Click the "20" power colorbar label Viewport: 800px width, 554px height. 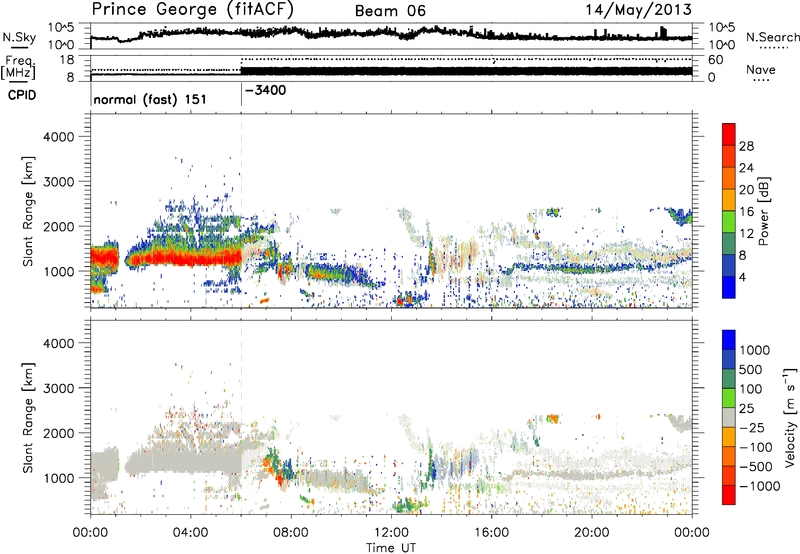coord(746,190)
